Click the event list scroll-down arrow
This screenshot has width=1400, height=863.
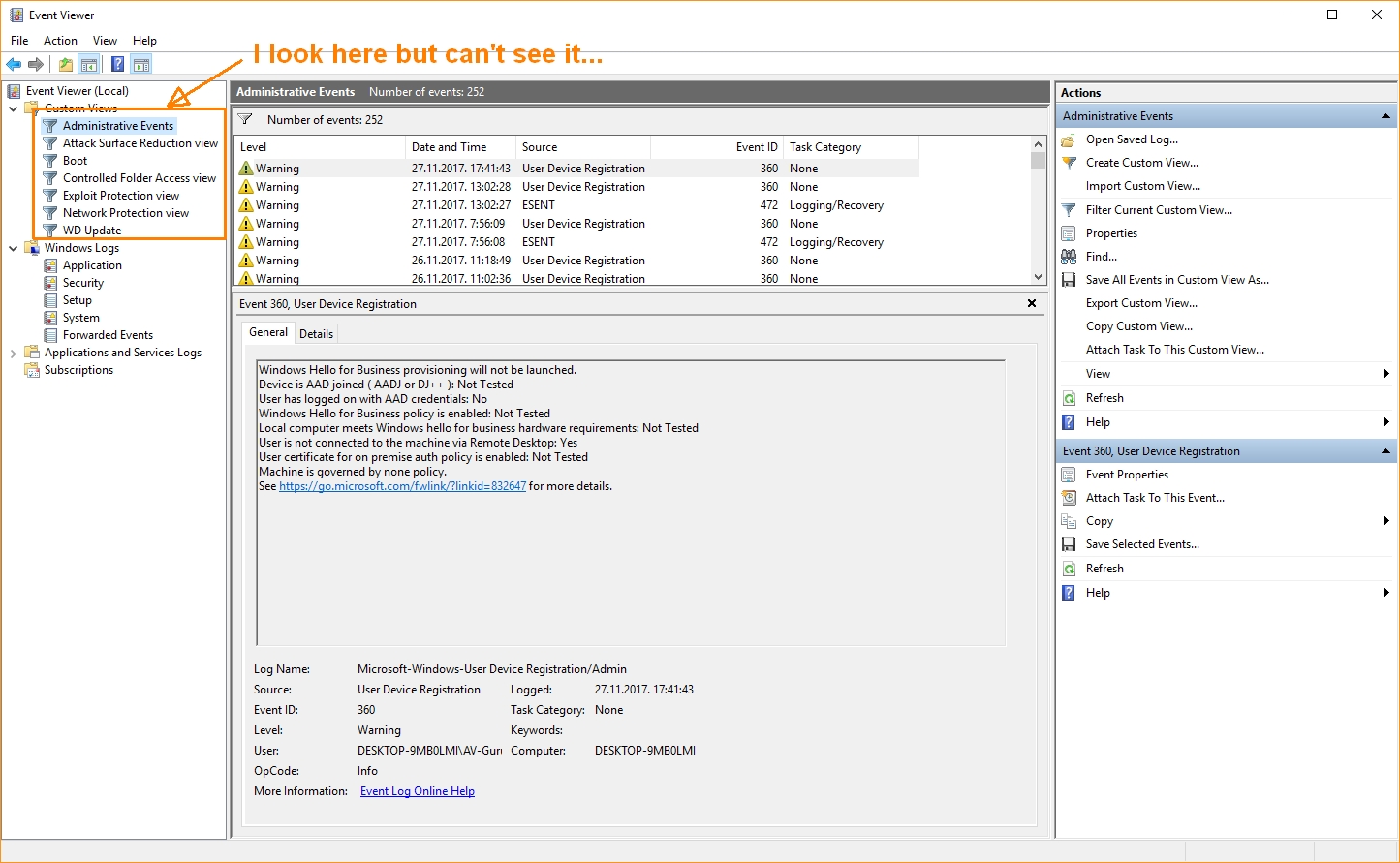(1038, 277)
